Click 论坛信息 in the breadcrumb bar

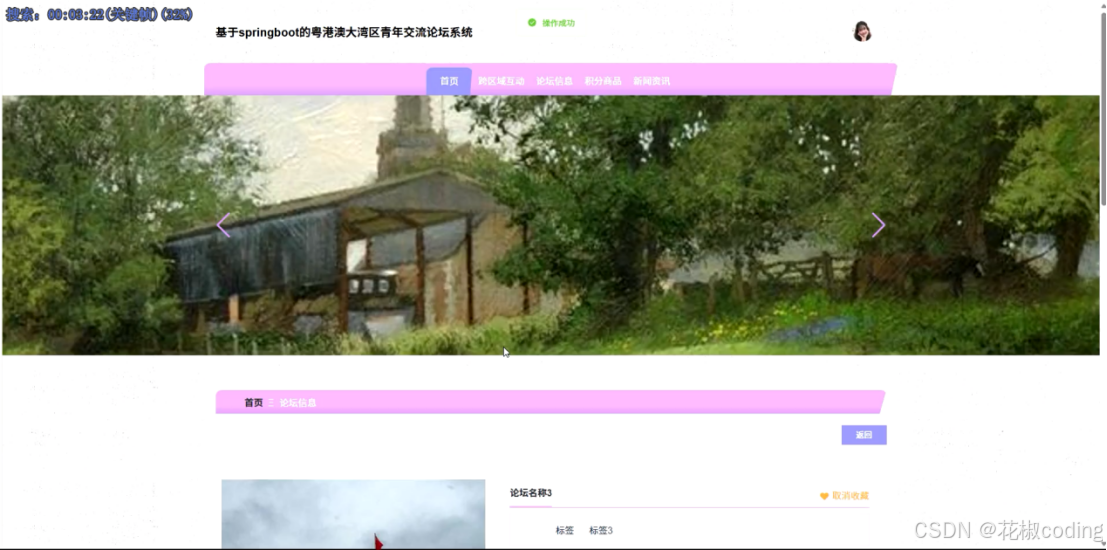[298, 402]
